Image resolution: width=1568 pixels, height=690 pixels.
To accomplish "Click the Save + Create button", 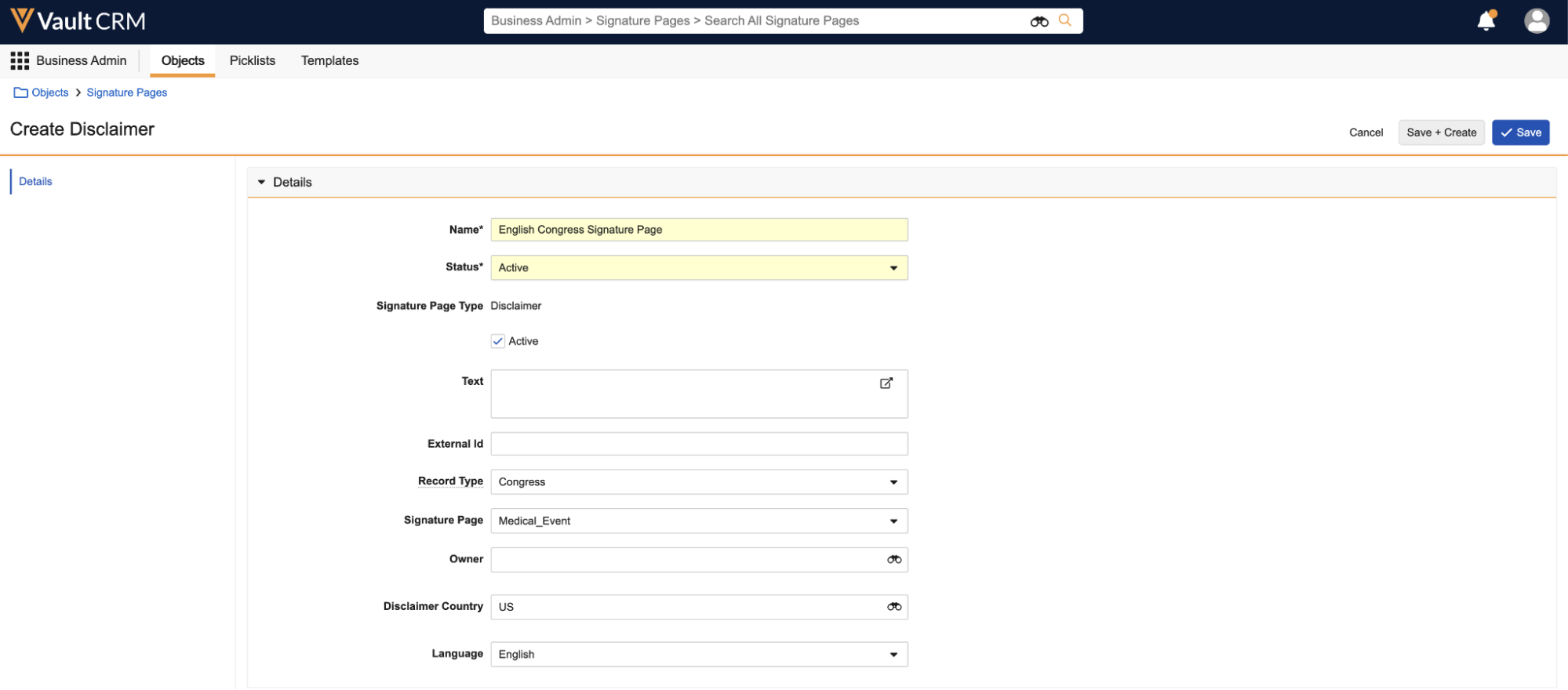I will 1441,133.
